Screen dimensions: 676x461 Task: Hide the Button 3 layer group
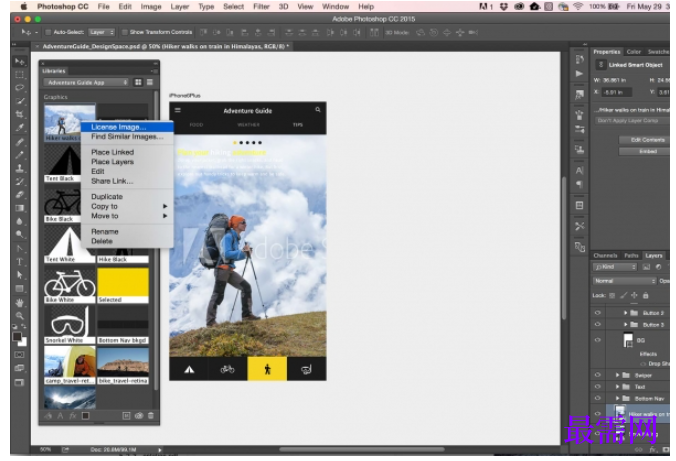point(598,324)
